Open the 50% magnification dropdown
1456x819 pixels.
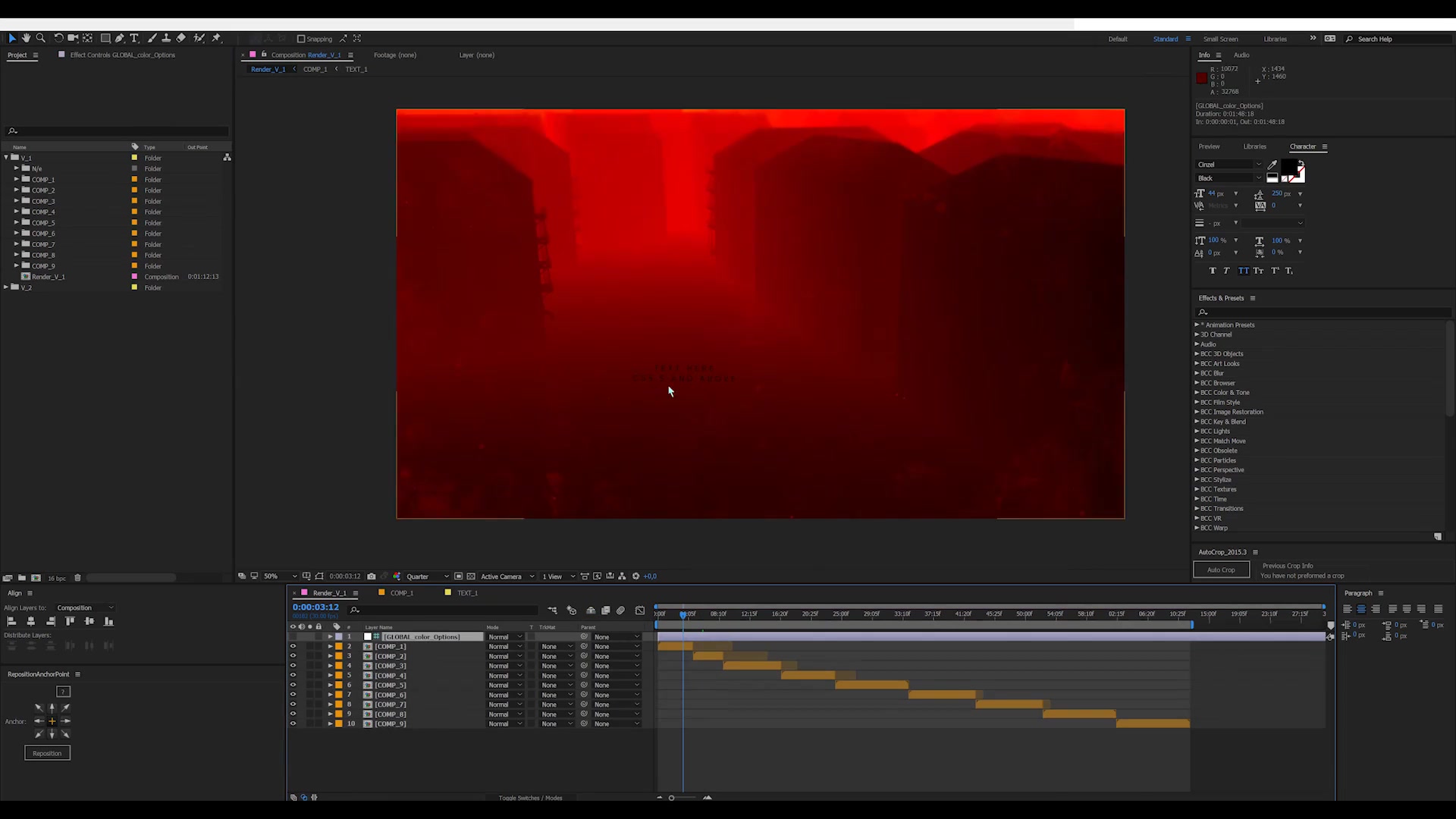(280, 576)
